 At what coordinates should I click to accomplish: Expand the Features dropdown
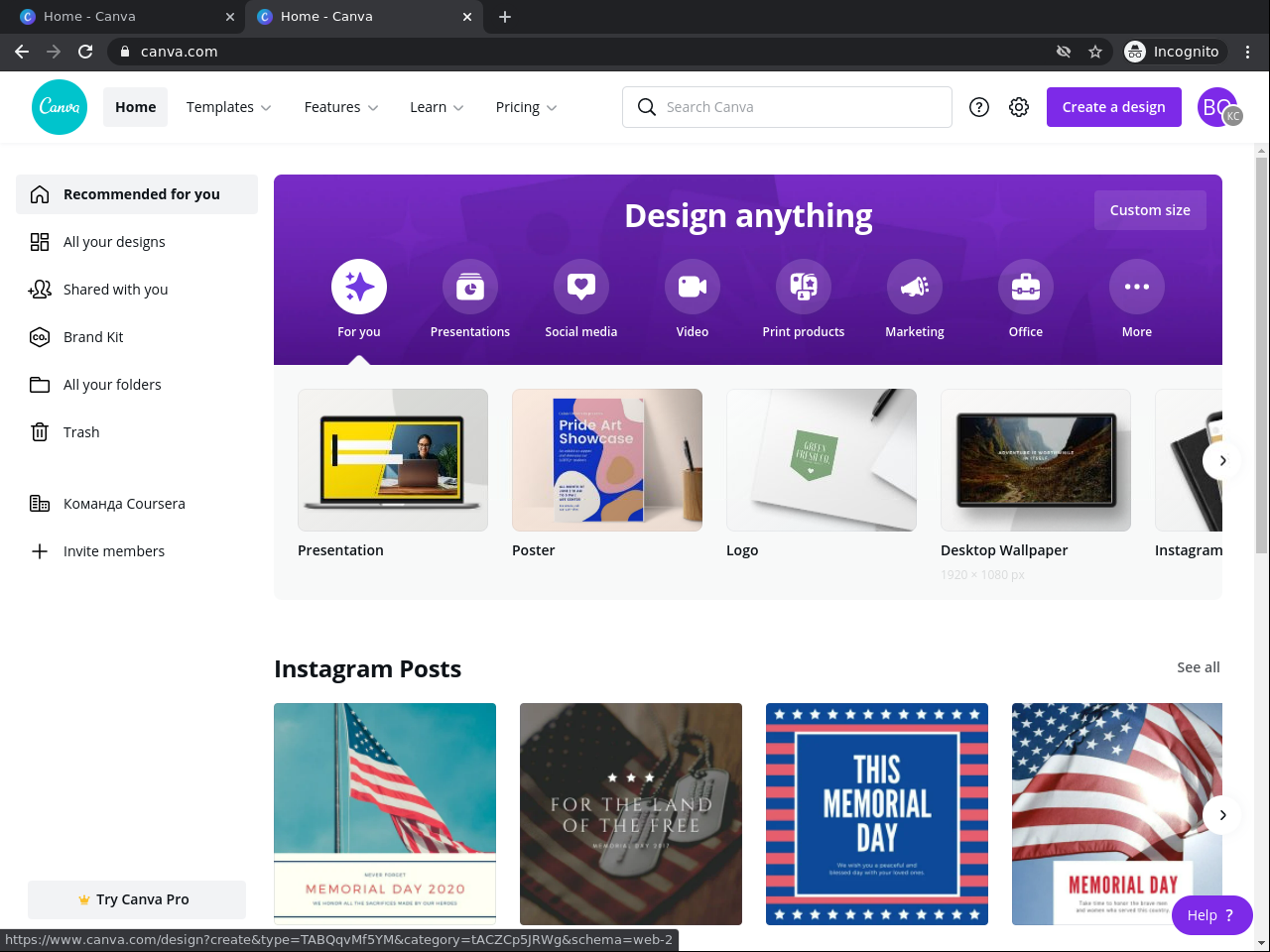pos(341,107)
